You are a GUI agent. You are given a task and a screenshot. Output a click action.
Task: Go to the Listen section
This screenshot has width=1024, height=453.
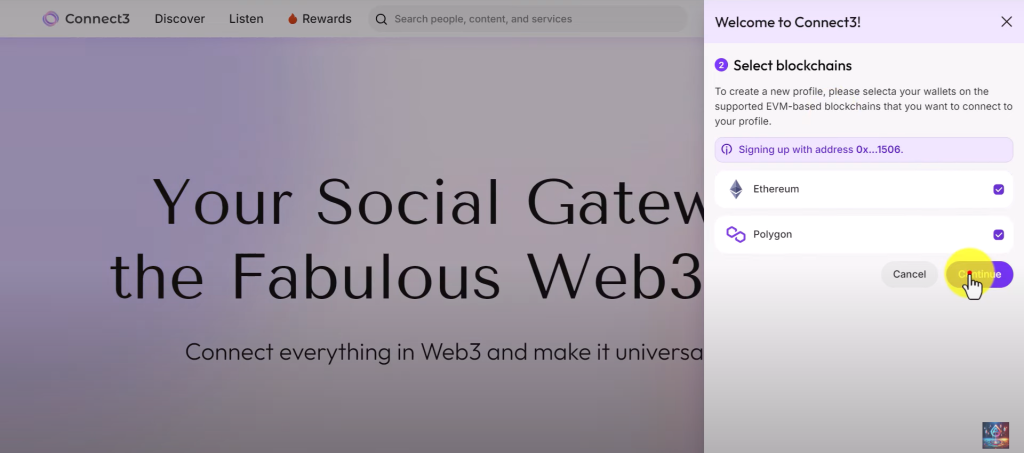246,19
